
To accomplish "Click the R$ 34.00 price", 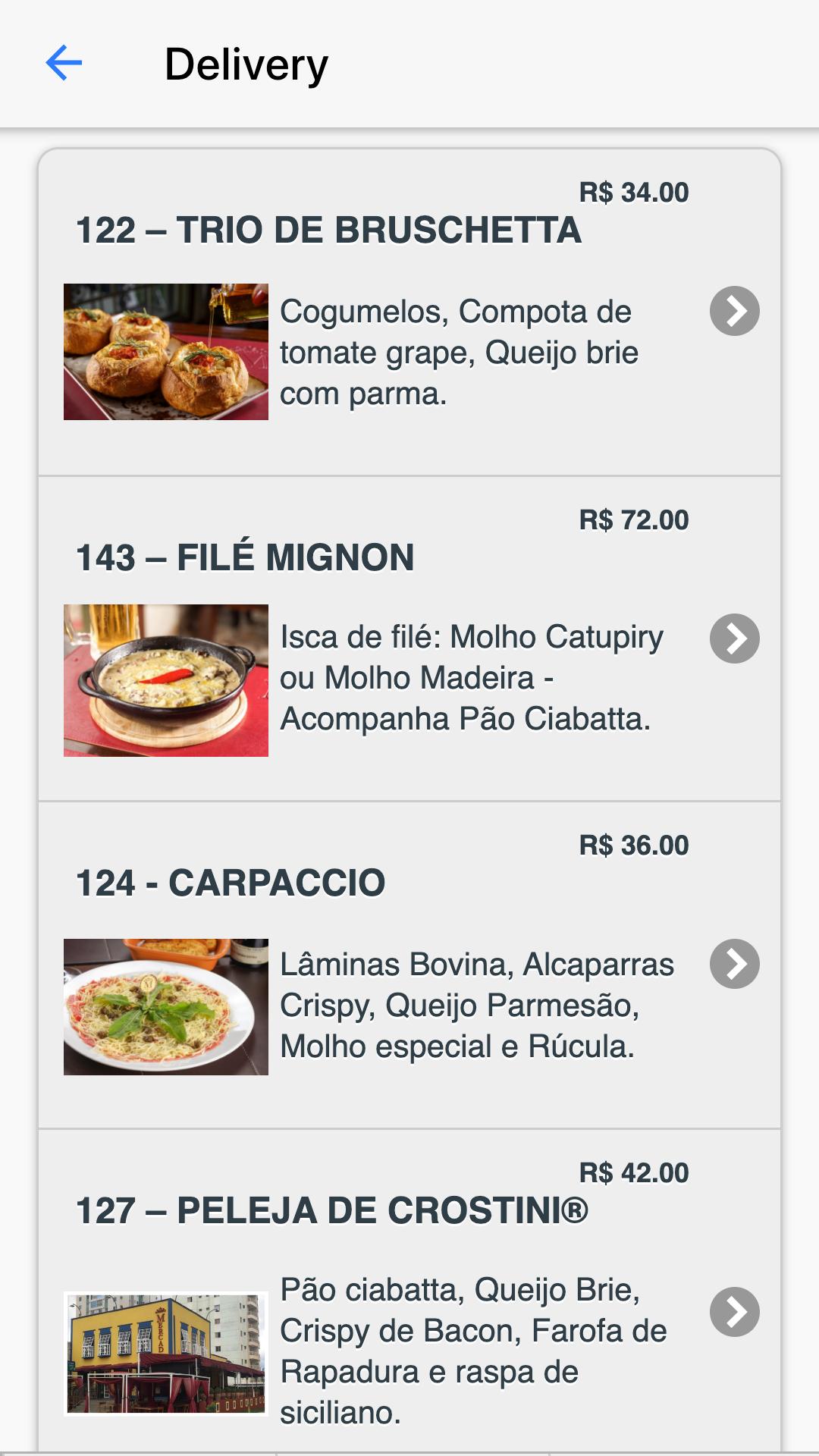I will [x=634, y=193].
